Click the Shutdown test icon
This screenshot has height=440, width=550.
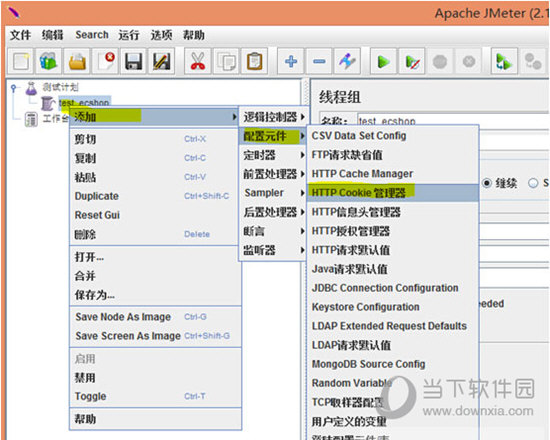tap(469, 61)
